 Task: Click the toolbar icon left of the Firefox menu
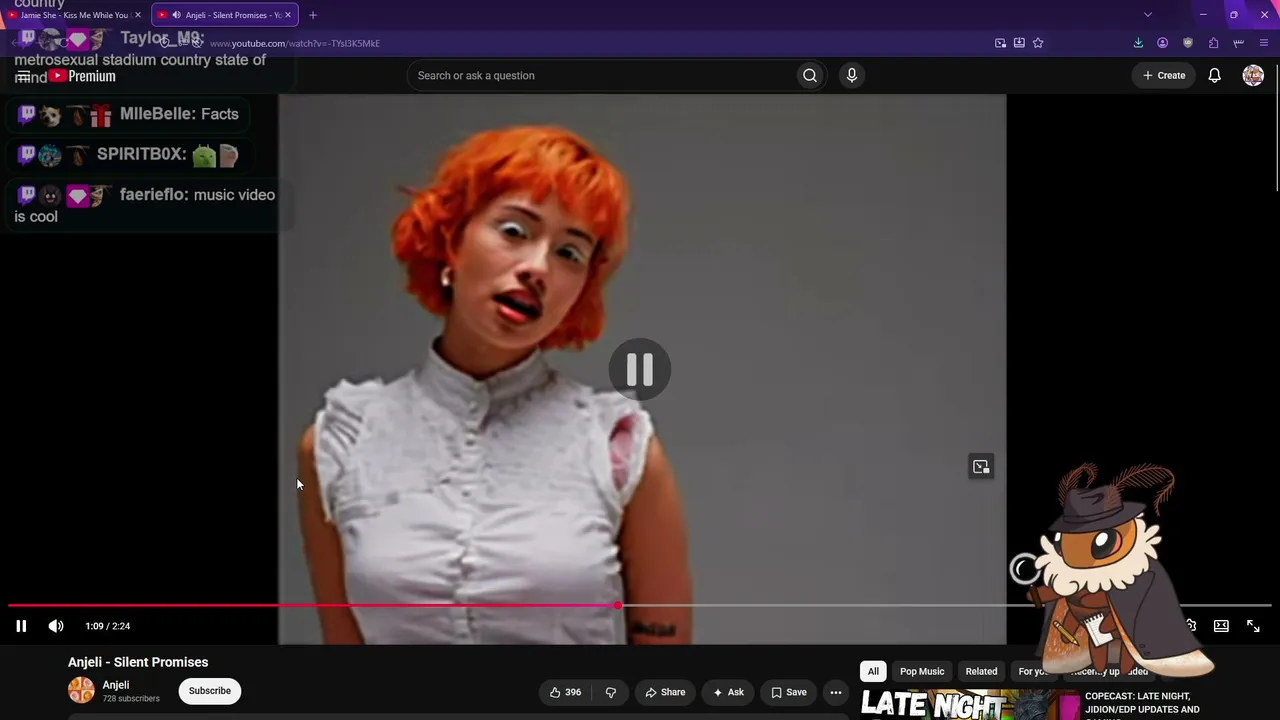point(1239,43)
